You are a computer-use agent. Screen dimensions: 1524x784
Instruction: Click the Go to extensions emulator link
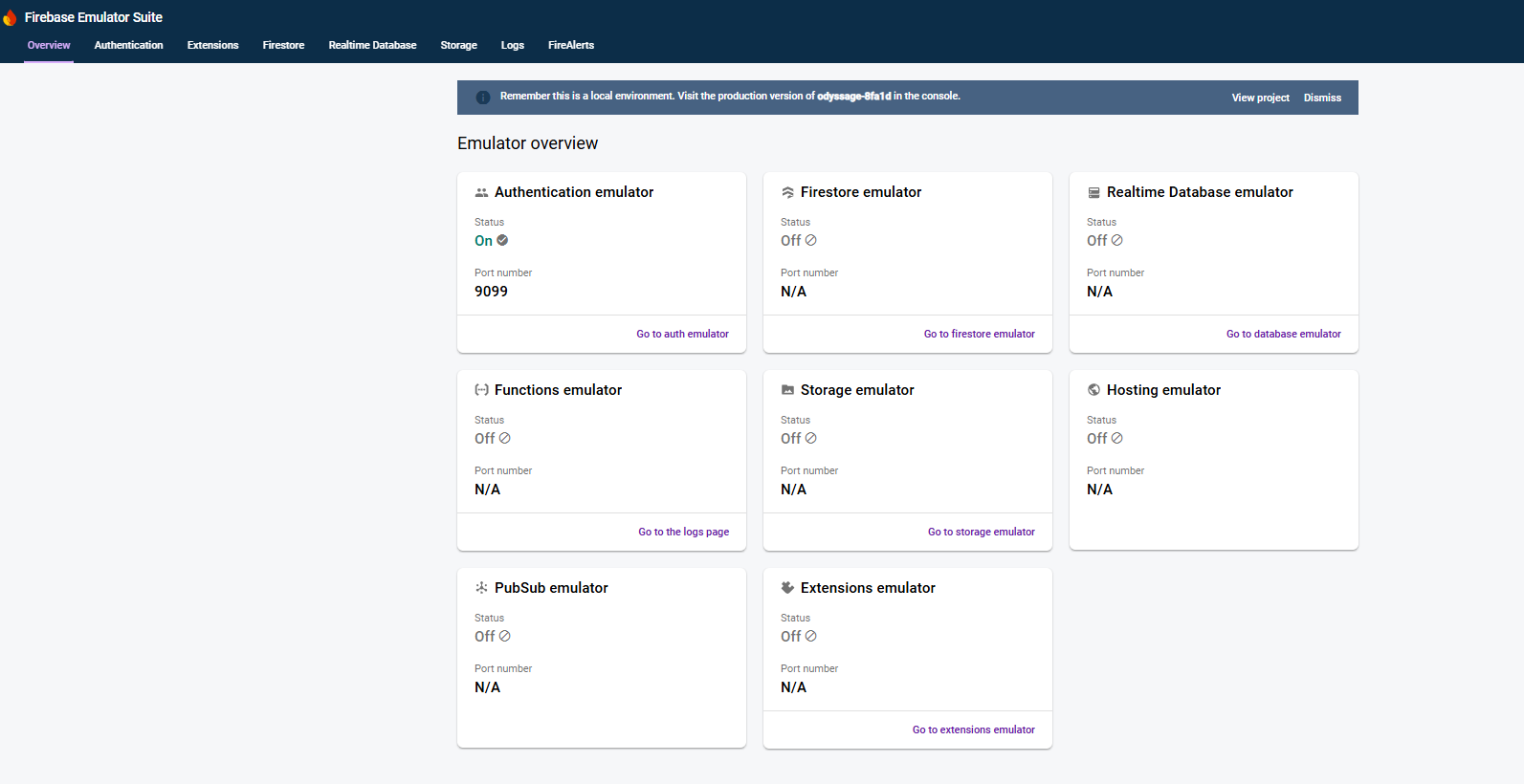pyautogui.click(x=973, y=730)
